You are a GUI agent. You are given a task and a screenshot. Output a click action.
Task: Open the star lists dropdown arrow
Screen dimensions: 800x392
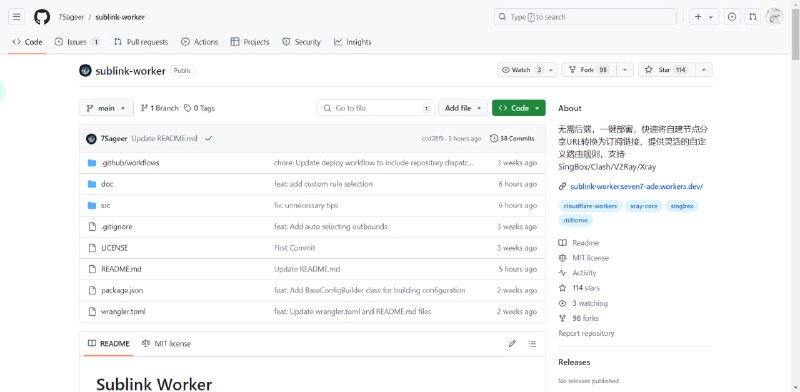[x=704, y=70]
